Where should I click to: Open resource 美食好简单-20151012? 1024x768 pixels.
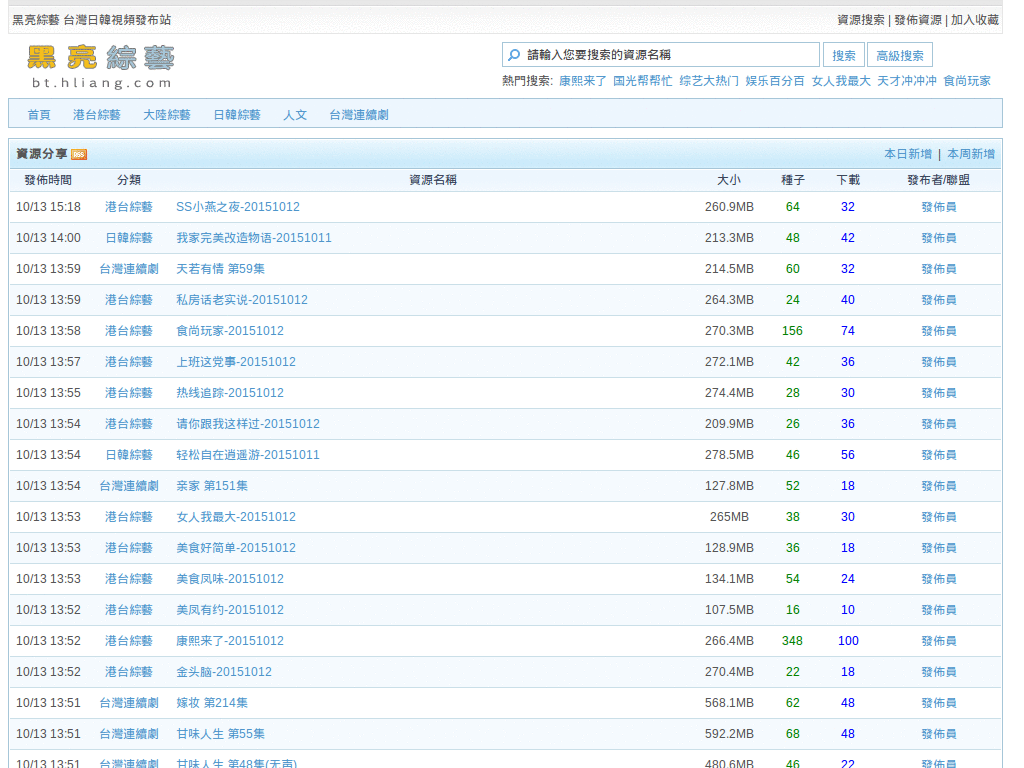(x=236, y=549)
